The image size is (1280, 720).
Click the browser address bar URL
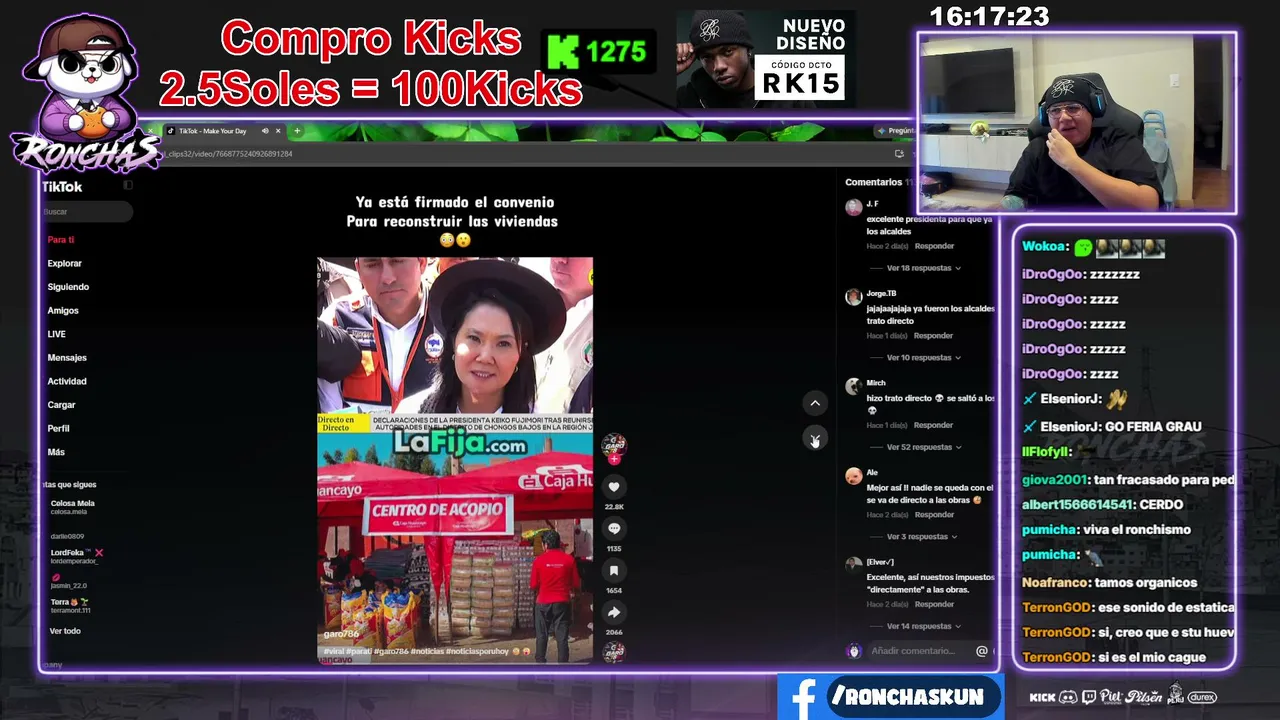coord(228,154)
